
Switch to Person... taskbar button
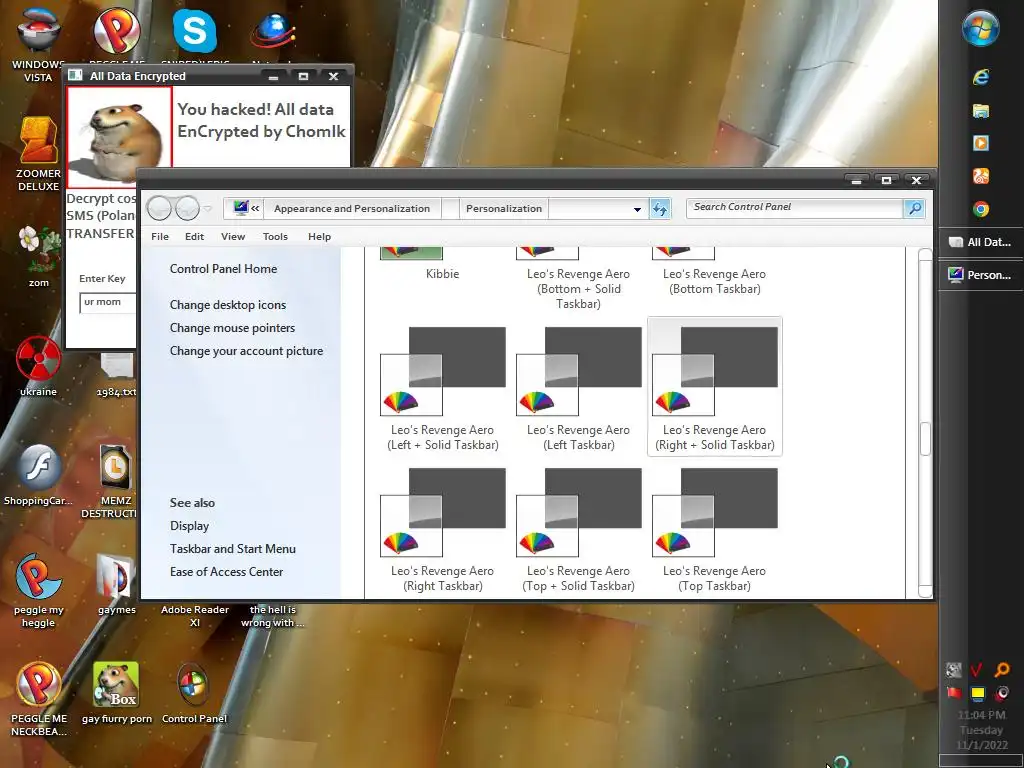click(980, 274)
